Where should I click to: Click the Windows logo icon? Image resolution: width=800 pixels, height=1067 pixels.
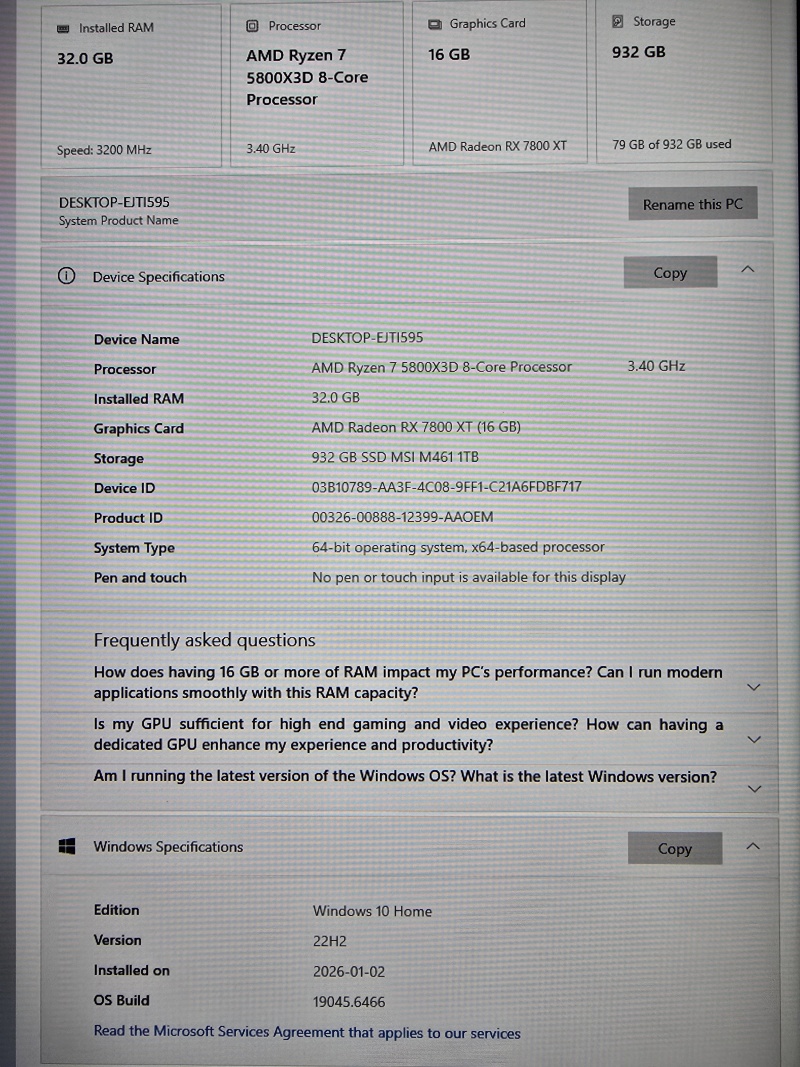point(68,847)
